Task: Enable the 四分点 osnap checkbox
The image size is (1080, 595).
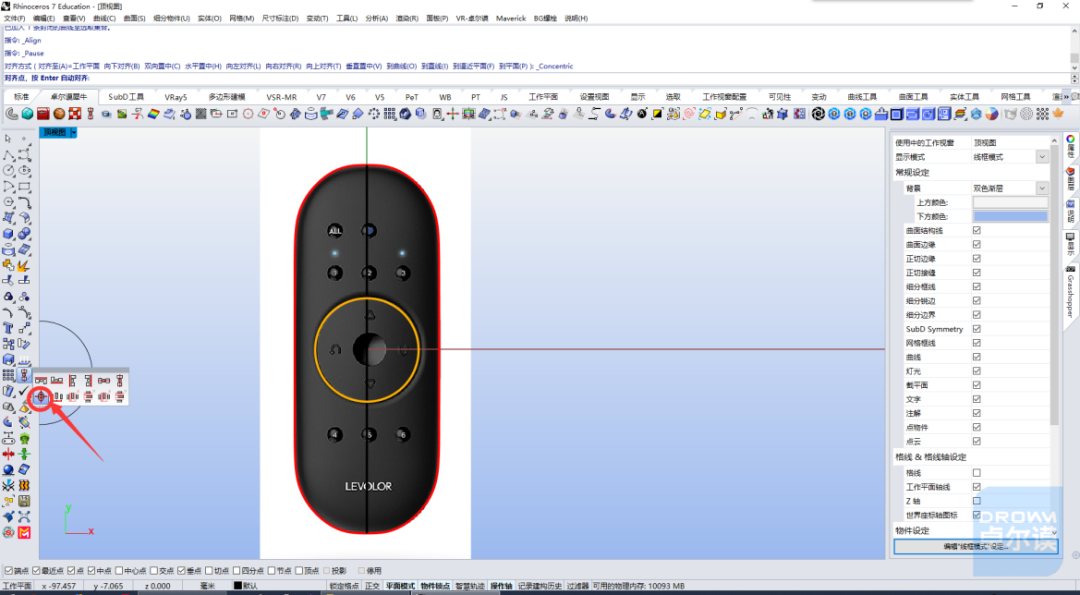Action: click(237, 571)
